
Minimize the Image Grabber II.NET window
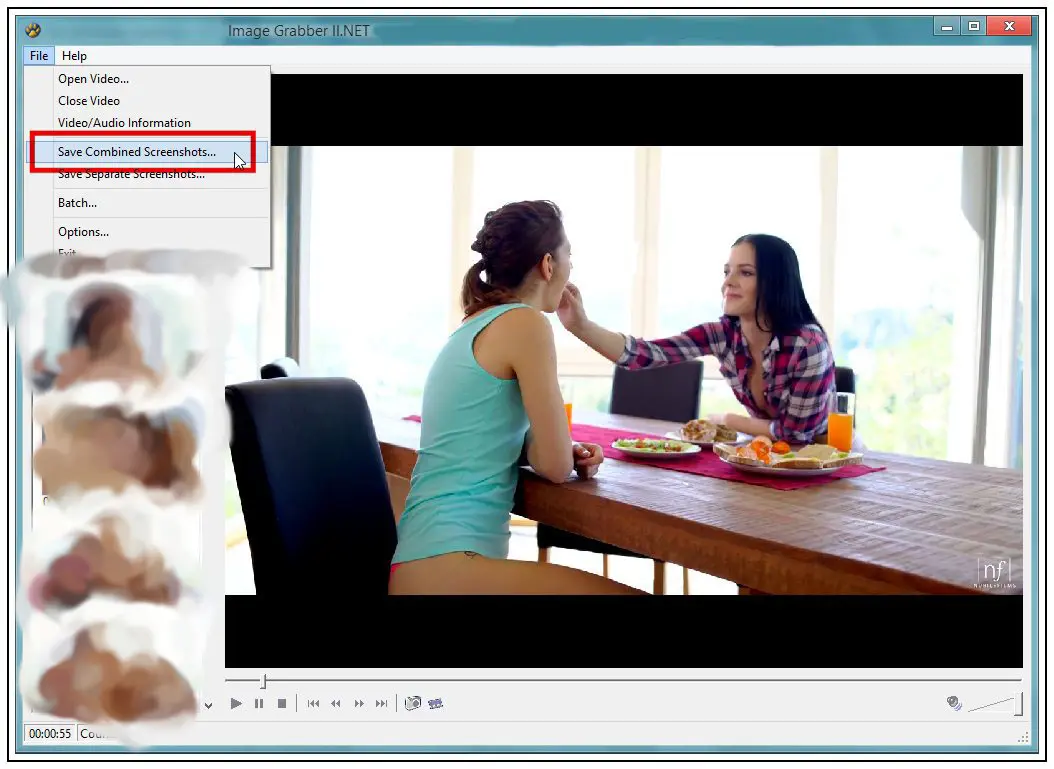[947, 27]
